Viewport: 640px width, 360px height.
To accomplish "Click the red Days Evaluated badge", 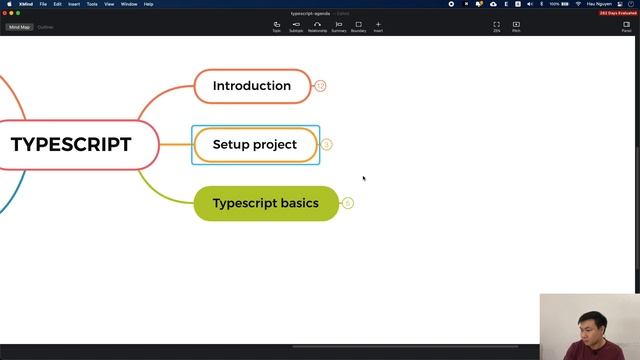I will [618, 13].
